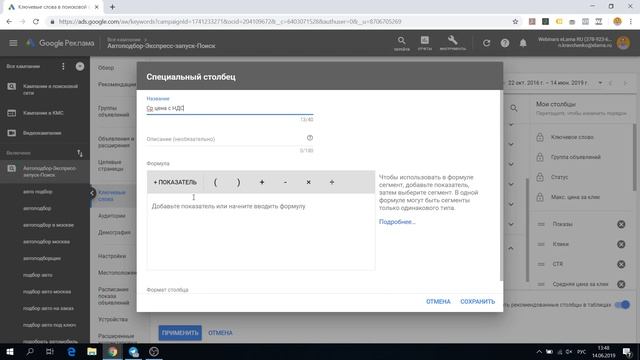
Task: Remove the Показы column
Action: click(x=621, y=224)
